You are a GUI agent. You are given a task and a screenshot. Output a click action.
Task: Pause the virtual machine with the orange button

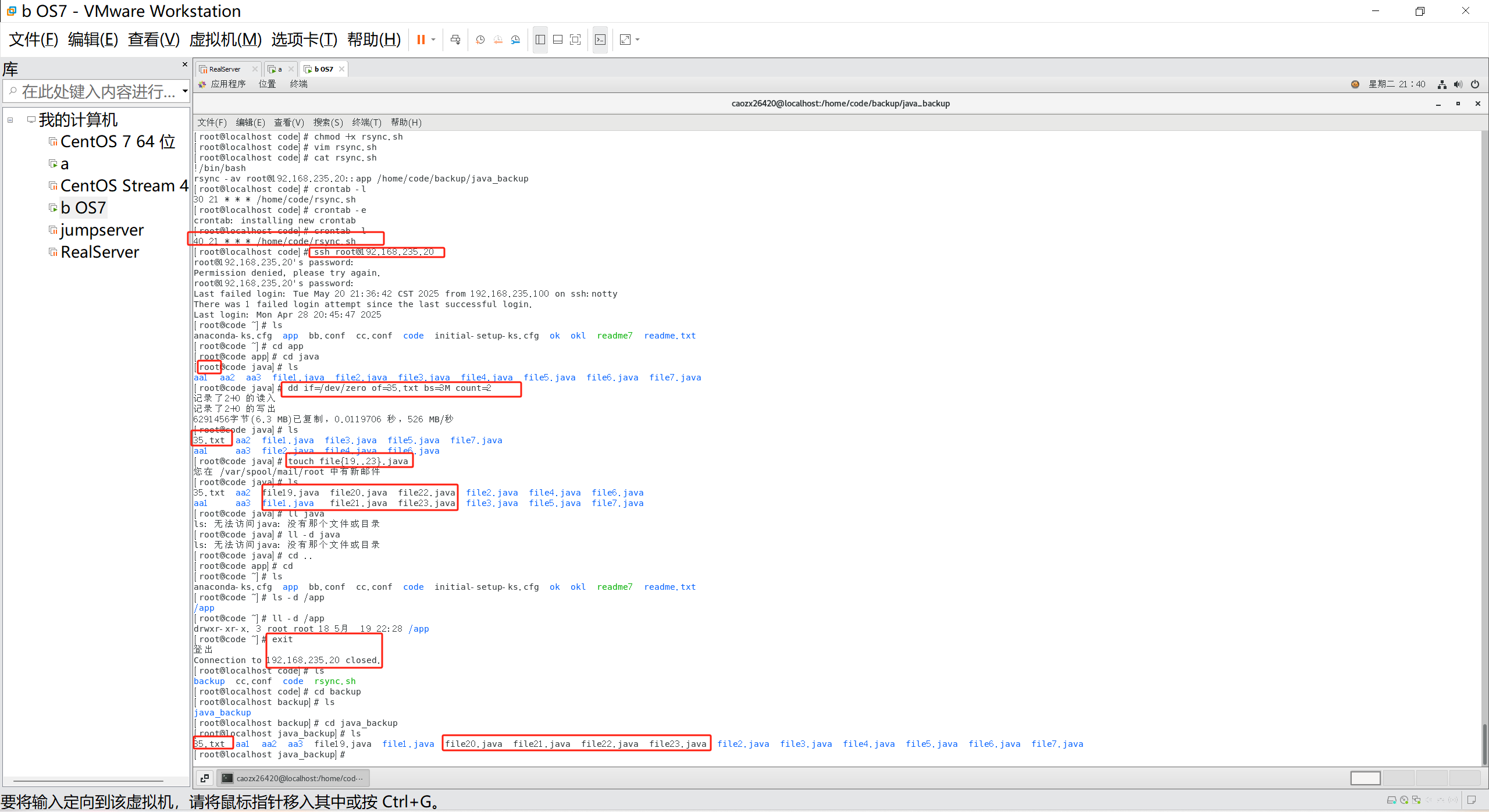point(421,40)
